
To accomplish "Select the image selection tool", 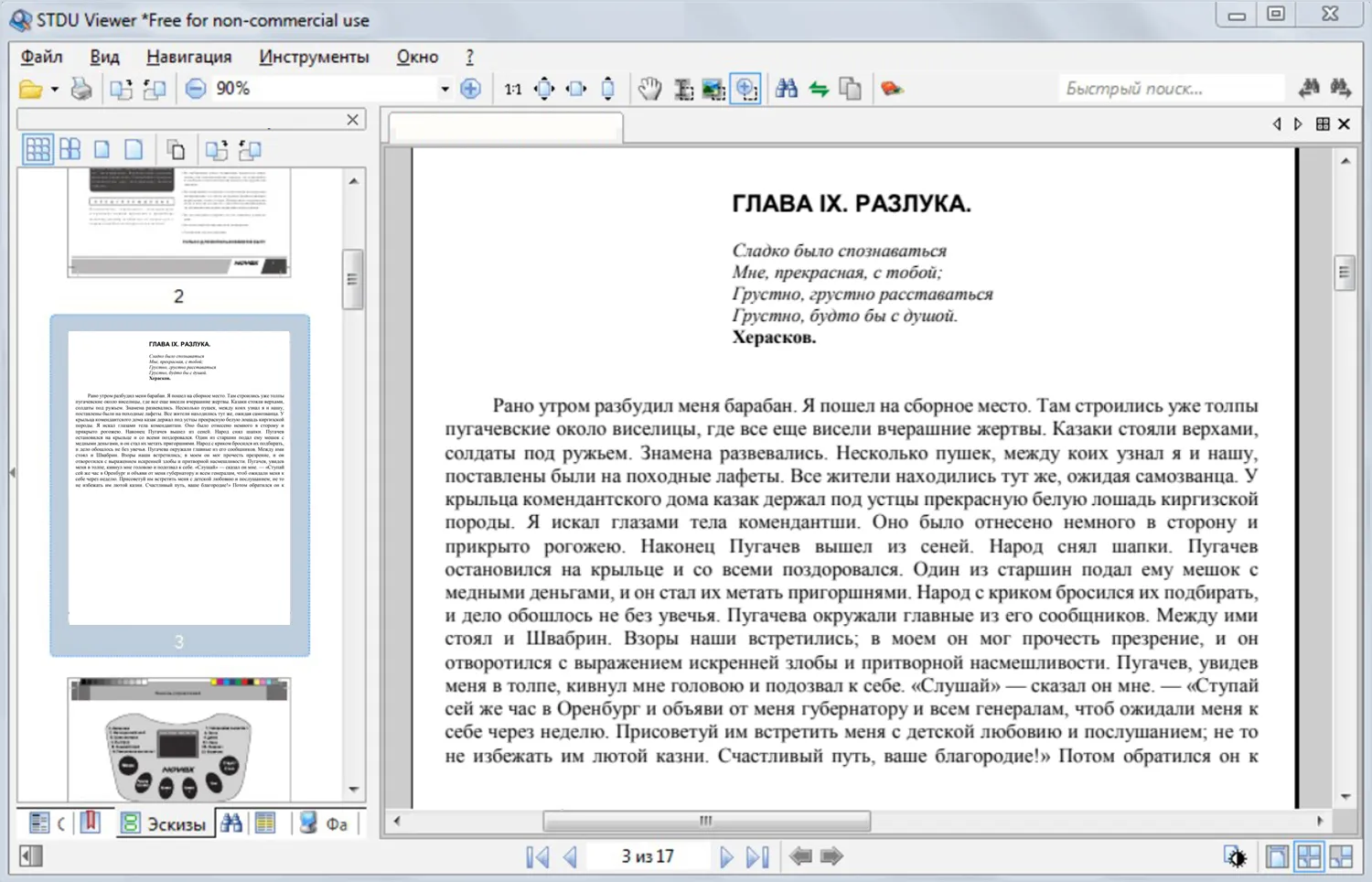I will tap(713, 89).
